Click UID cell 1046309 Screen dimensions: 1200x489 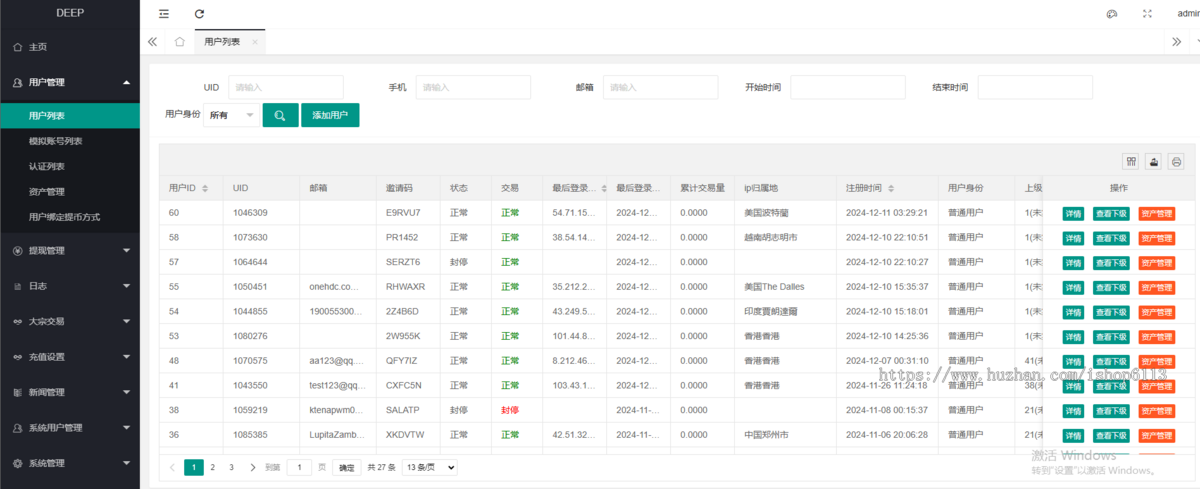coord(250,213)
